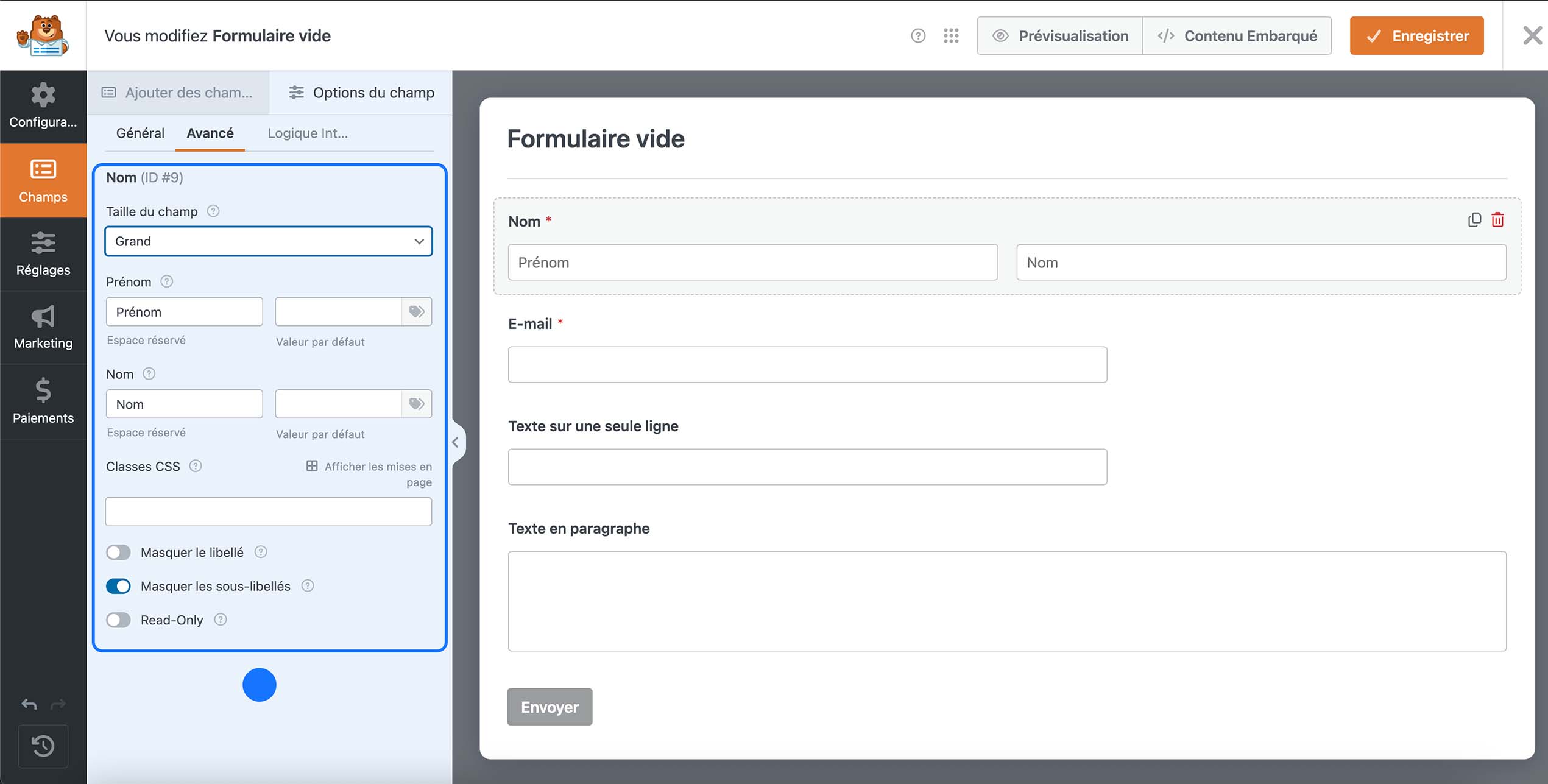Collapse the field options panel with the chevron
1548x784 pixels.
click(456, 442)
